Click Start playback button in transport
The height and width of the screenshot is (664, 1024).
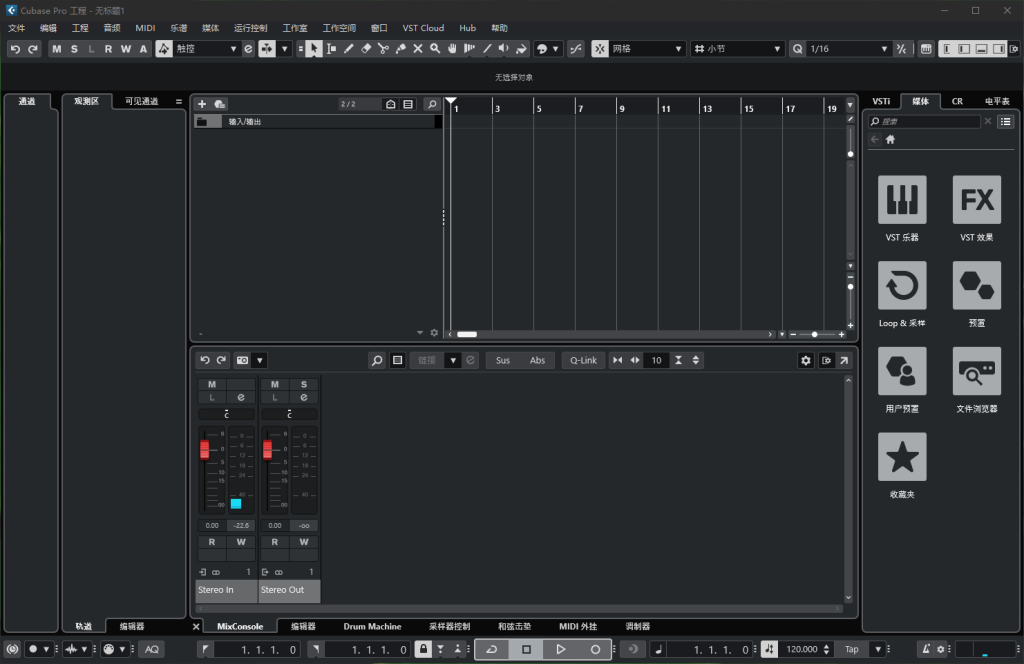click(x=560, y=649)
